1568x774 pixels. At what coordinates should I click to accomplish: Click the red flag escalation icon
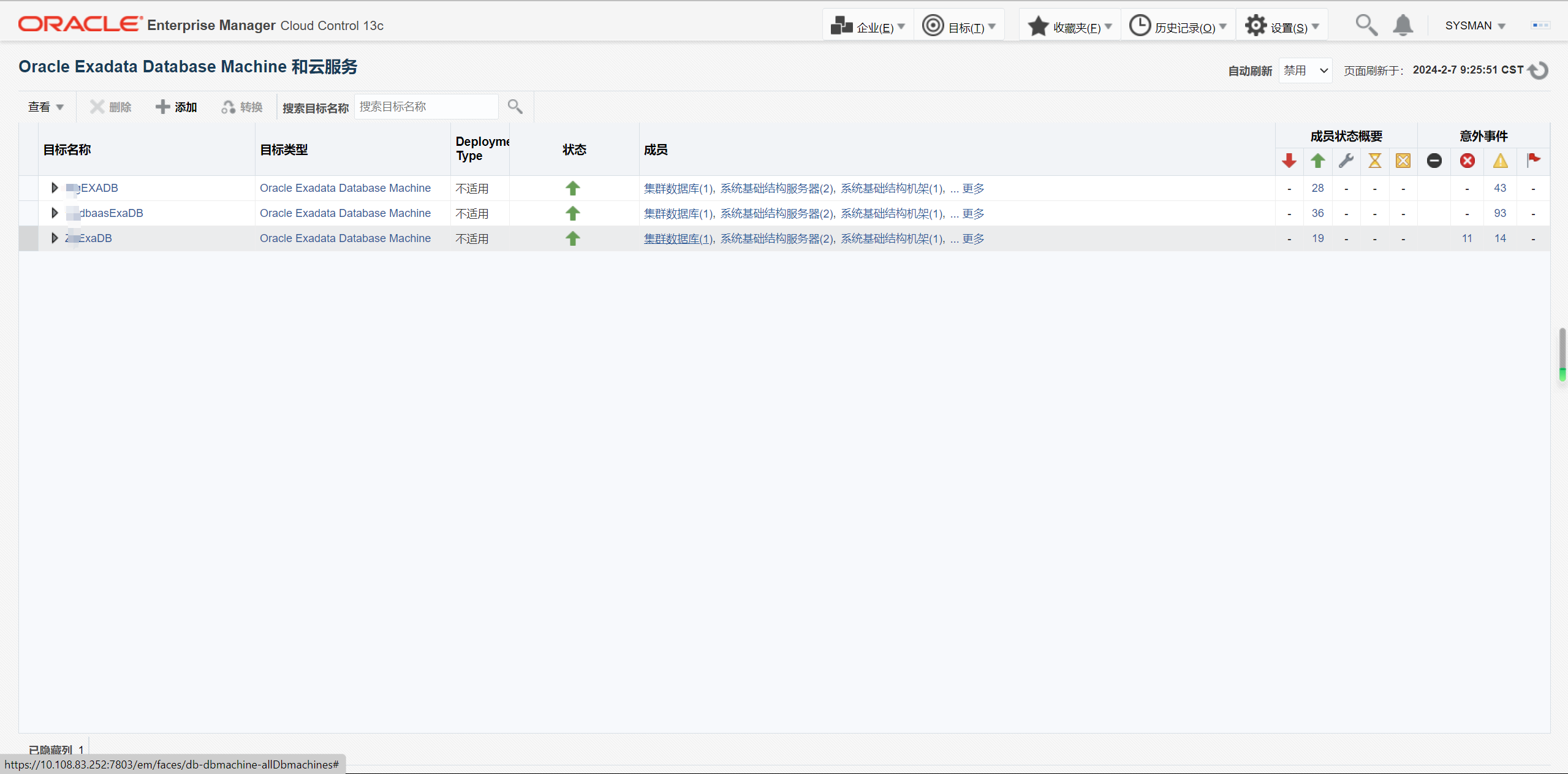pos(1533,160)
